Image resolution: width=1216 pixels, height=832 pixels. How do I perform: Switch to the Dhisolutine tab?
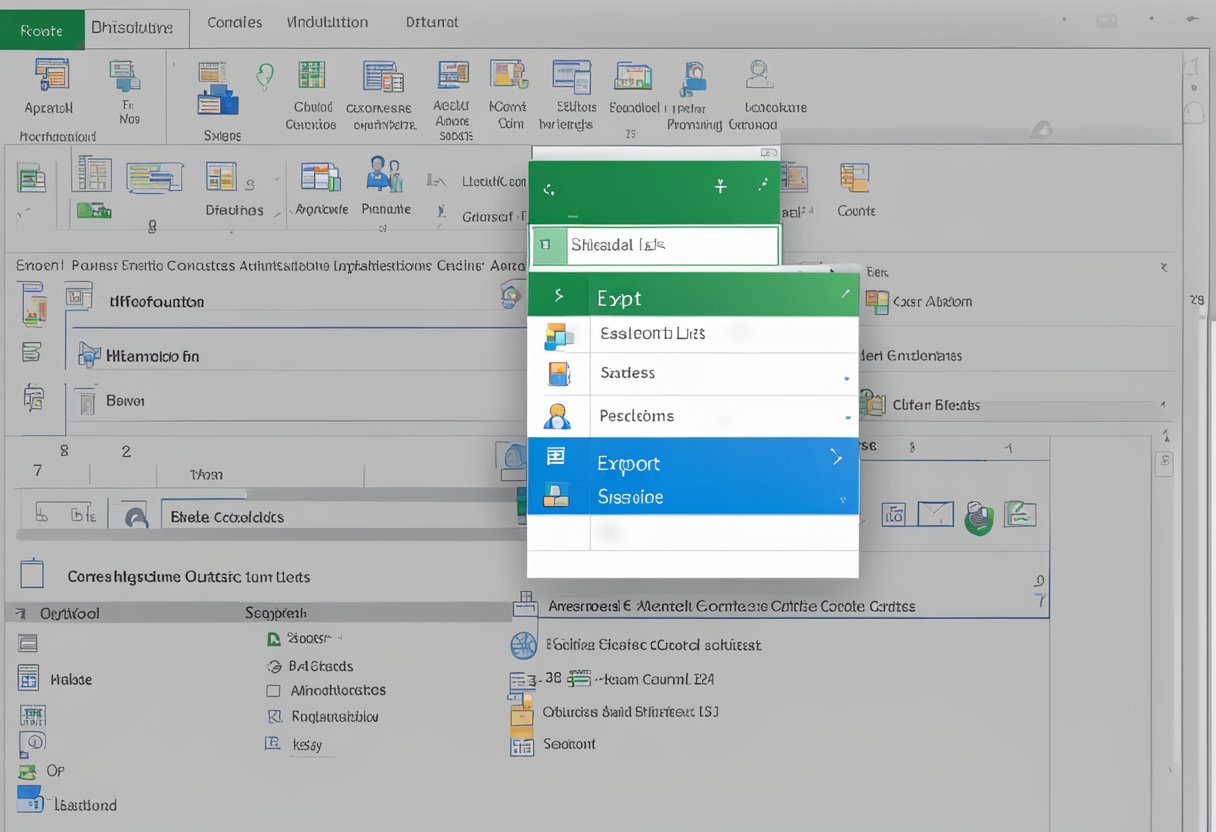131,28
